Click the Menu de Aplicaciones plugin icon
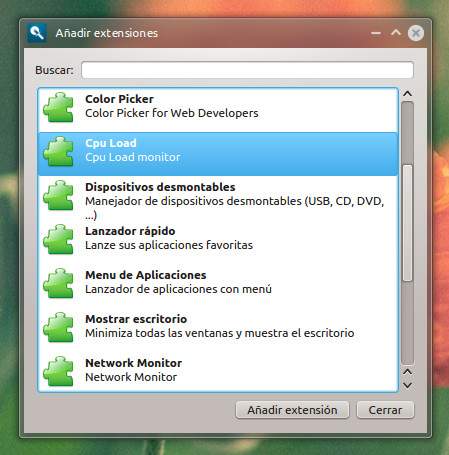The width and height of the screenshot is (449, 455). click(58, 283)
